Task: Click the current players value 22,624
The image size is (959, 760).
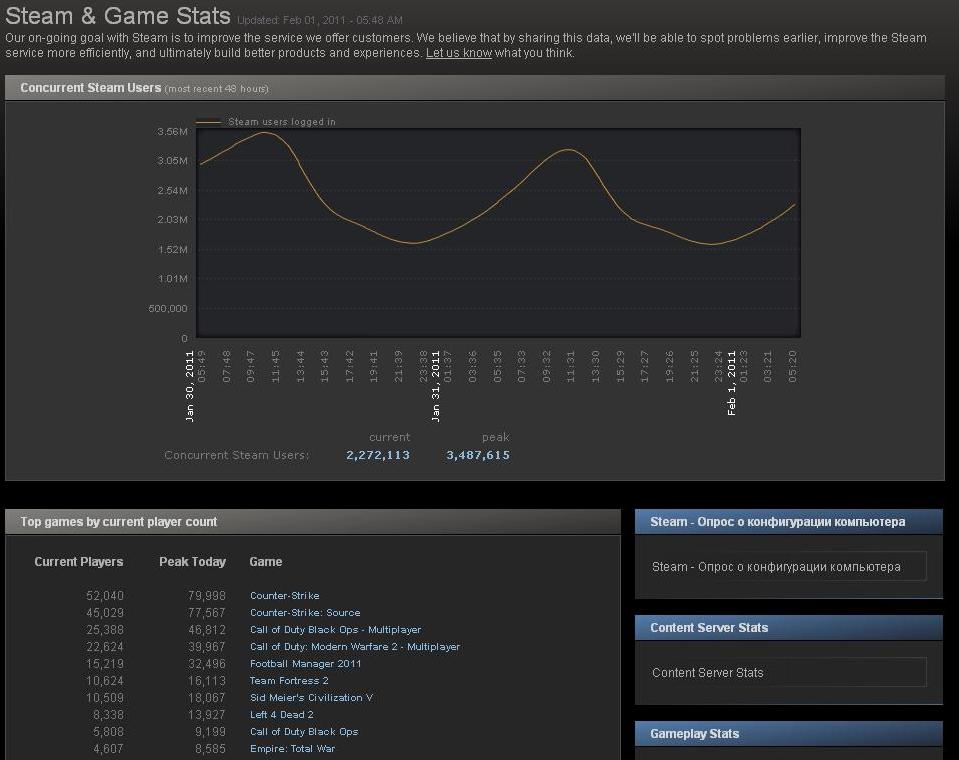Action: point(105,647)
